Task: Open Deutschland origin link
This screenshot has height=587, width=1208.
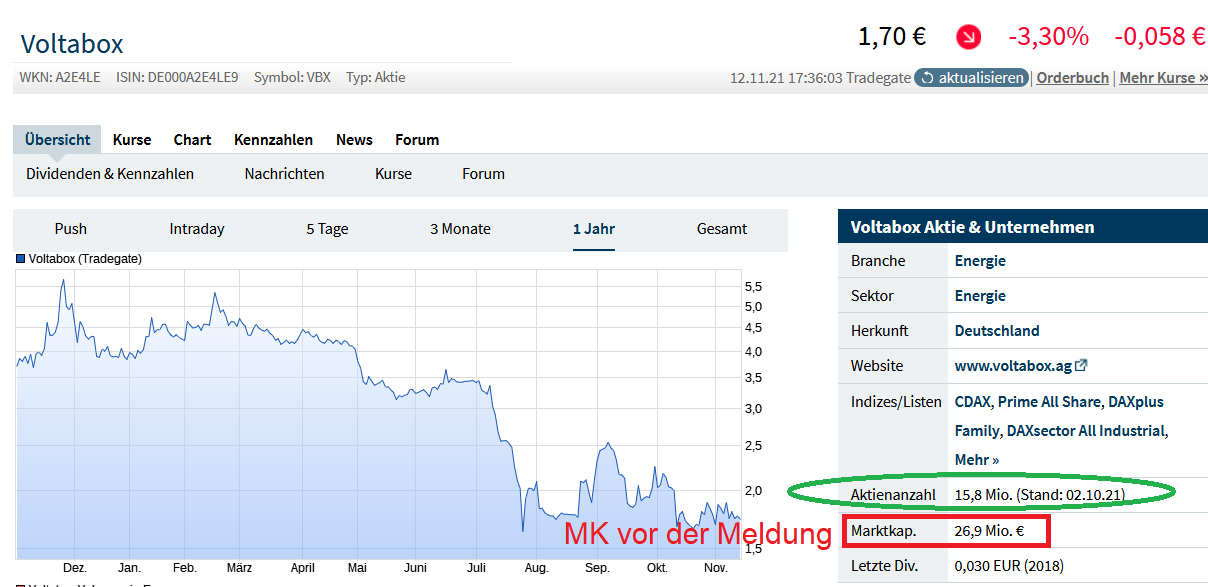Action: (x=997, y=331)
